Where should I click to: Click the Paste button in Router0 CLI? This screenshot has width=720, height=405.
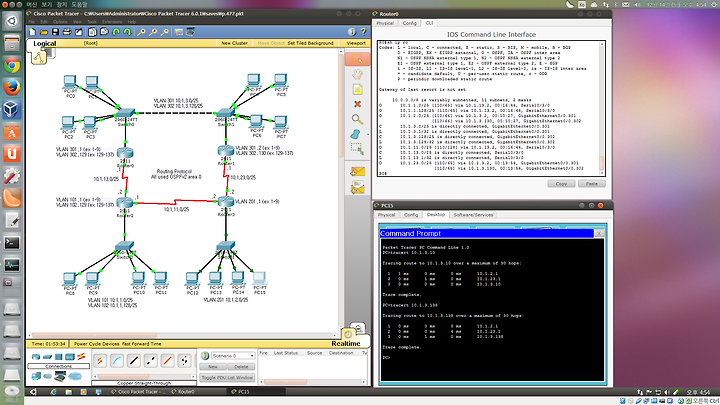tap(591, 184)
